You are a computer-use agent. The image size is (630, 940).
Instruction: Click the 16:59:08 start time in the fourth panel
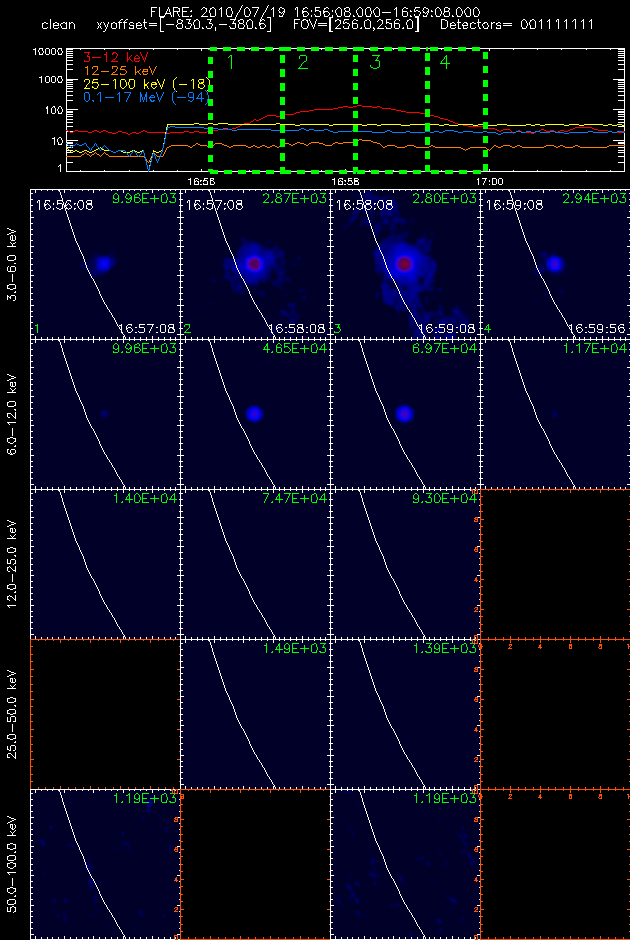coord(515,205)
